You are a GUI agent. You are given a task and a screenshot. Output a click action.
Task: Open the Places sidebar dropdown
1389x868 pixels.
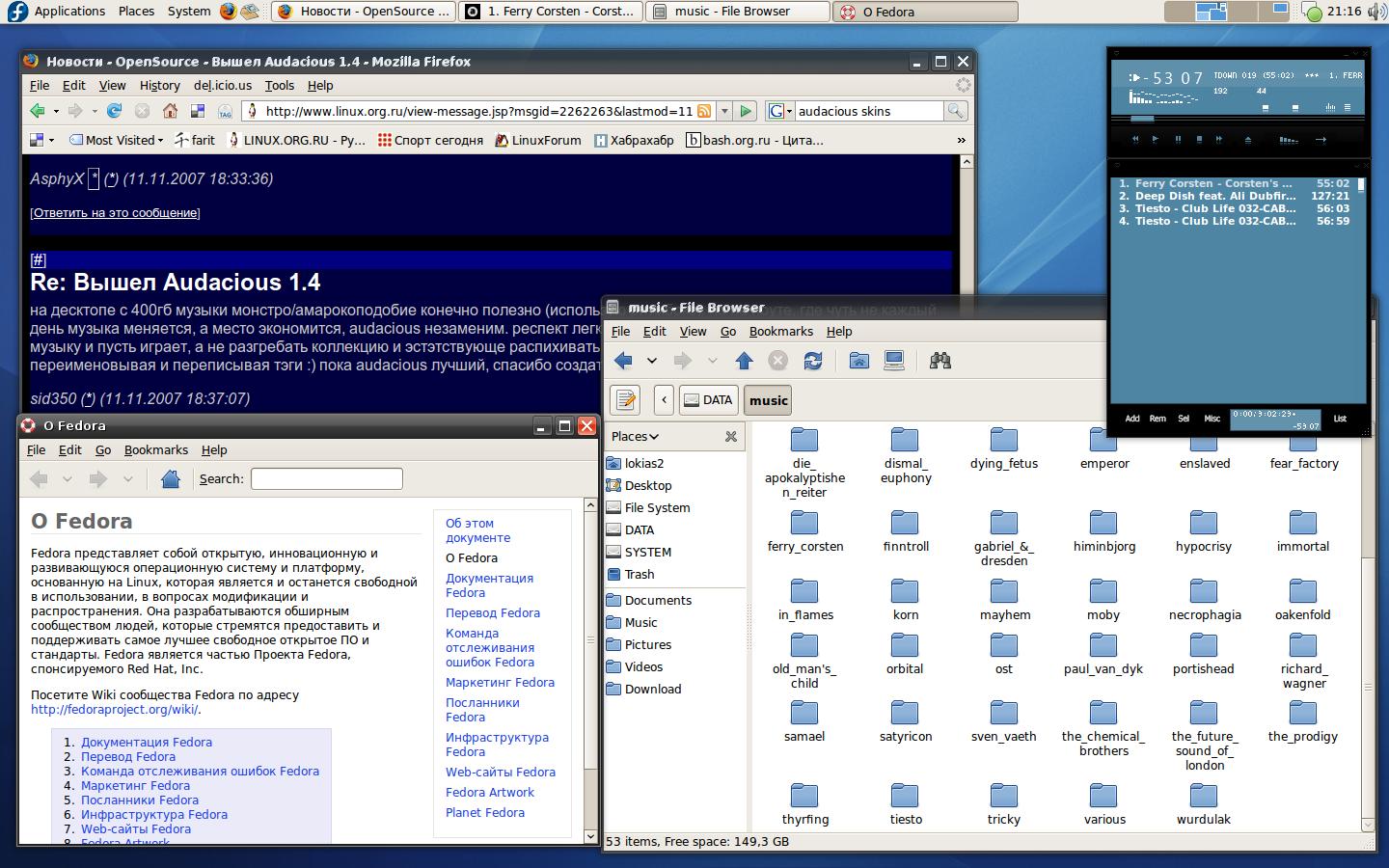click(x=635, y=437)
